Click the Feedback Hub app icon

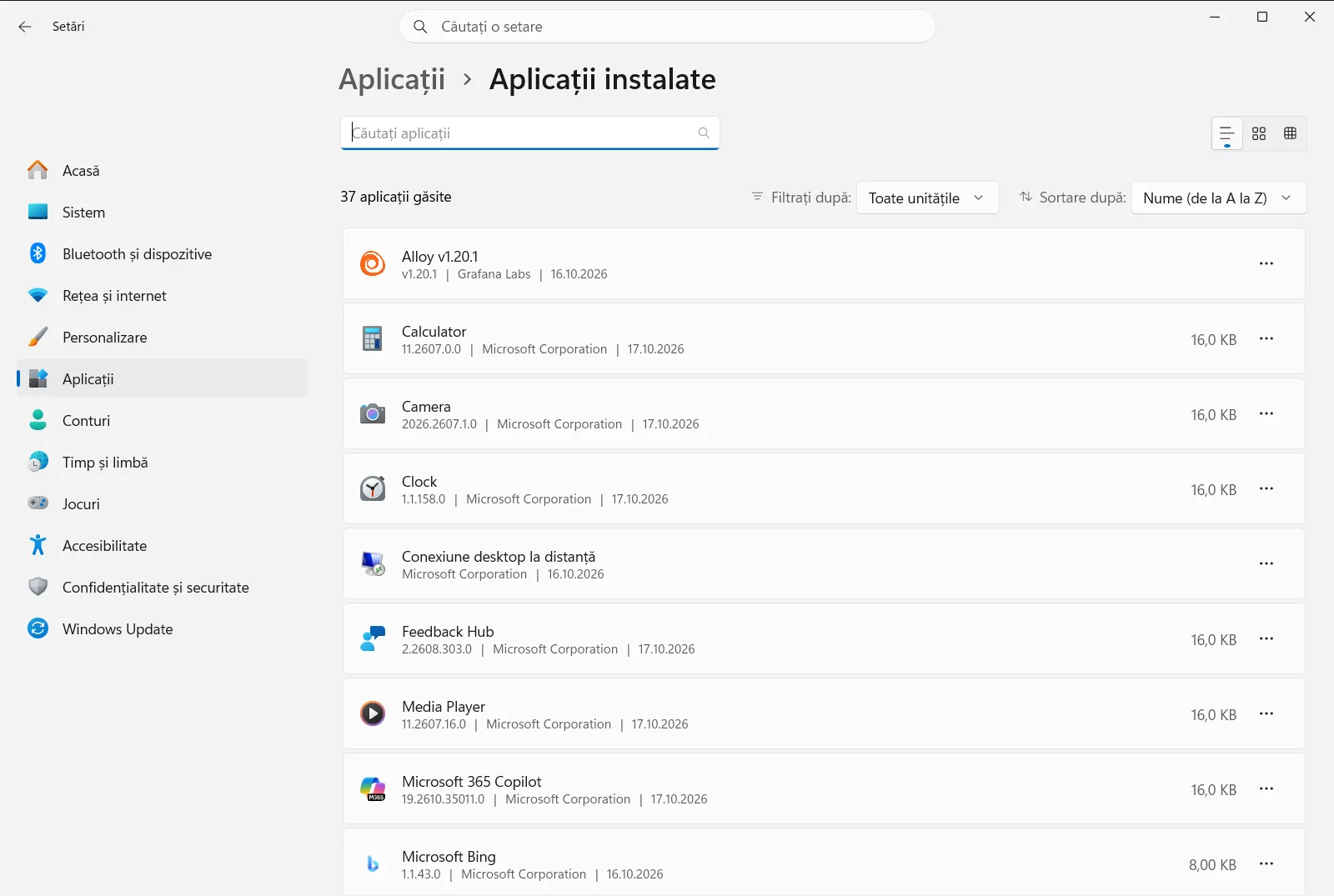(373, 638)
